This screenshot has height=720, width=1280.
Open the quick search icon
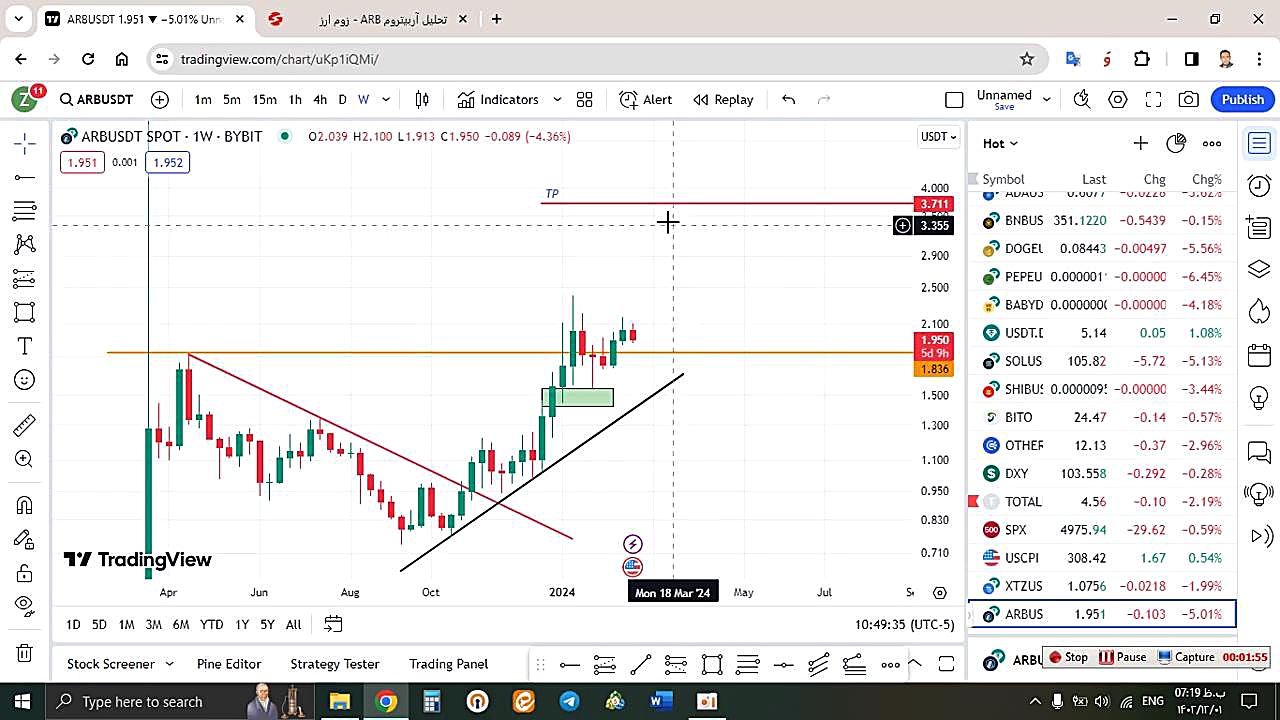(x=1082, y=99)
